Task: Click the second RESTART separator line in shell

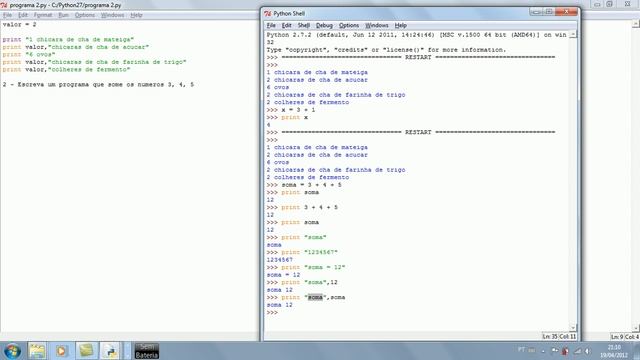Action: click(x=411, y=132)
